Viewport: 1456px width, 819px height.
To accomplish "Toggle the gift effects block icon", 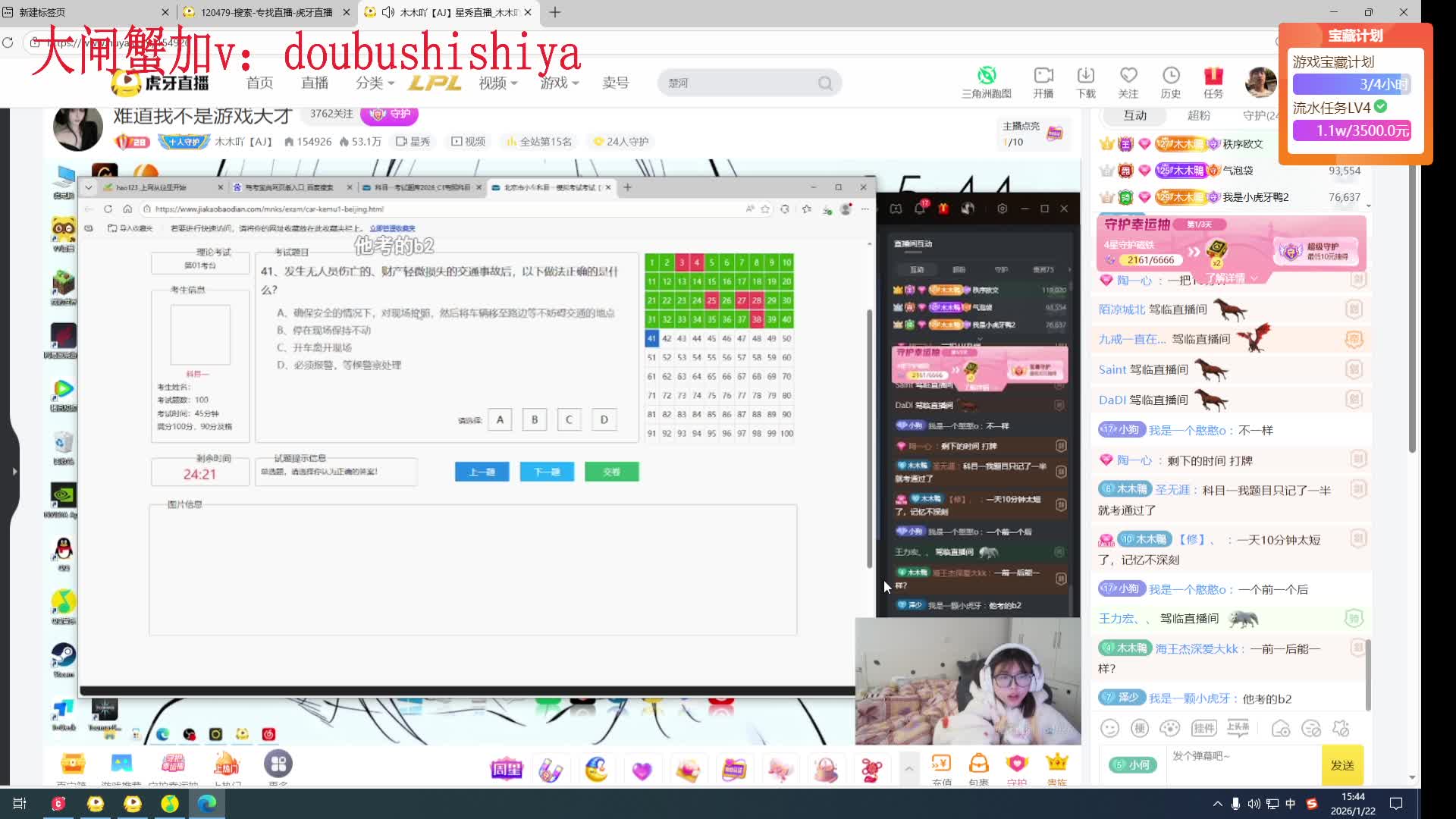I will point(1341,729).
